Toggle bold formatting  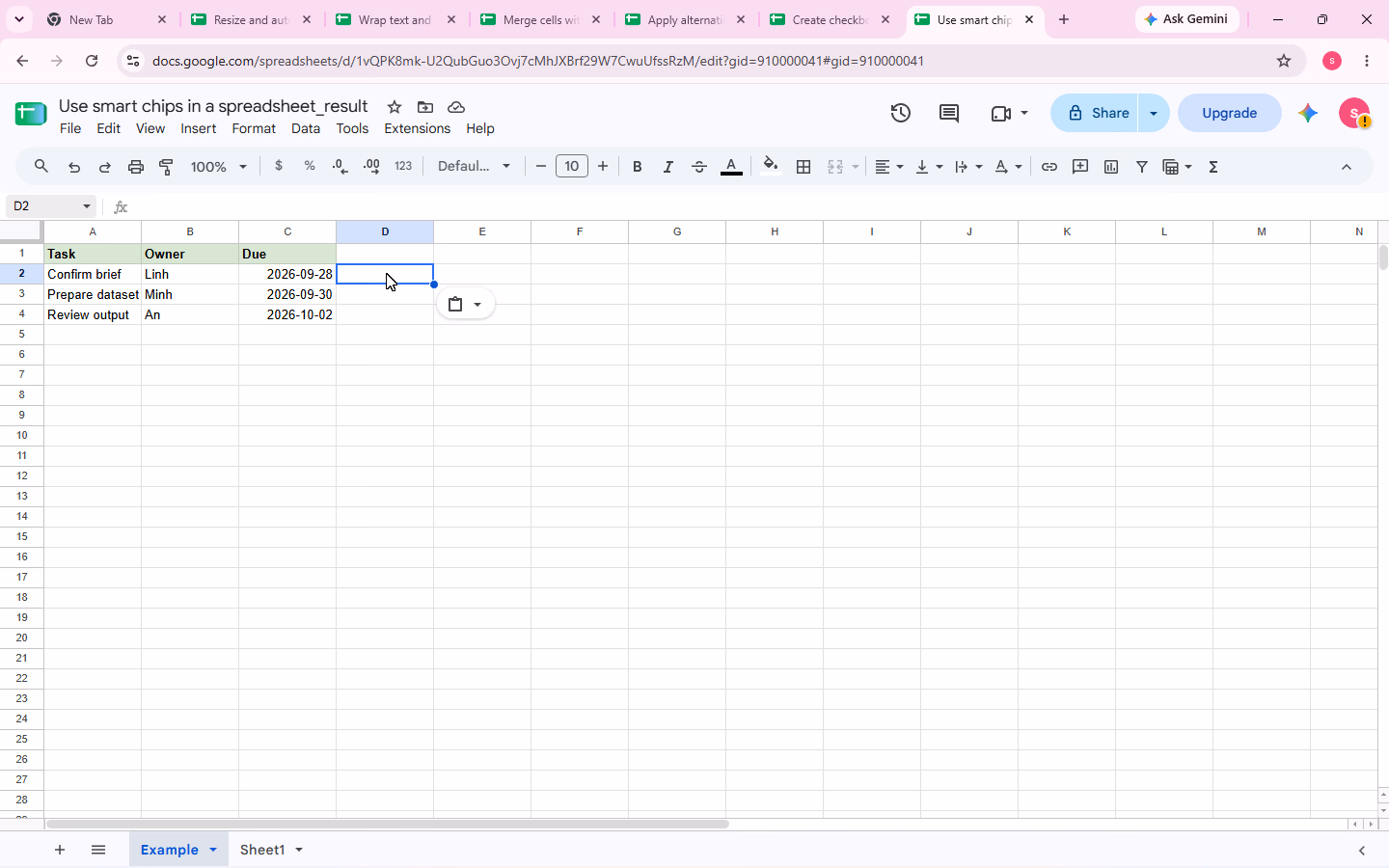click(x=638, y=167)
